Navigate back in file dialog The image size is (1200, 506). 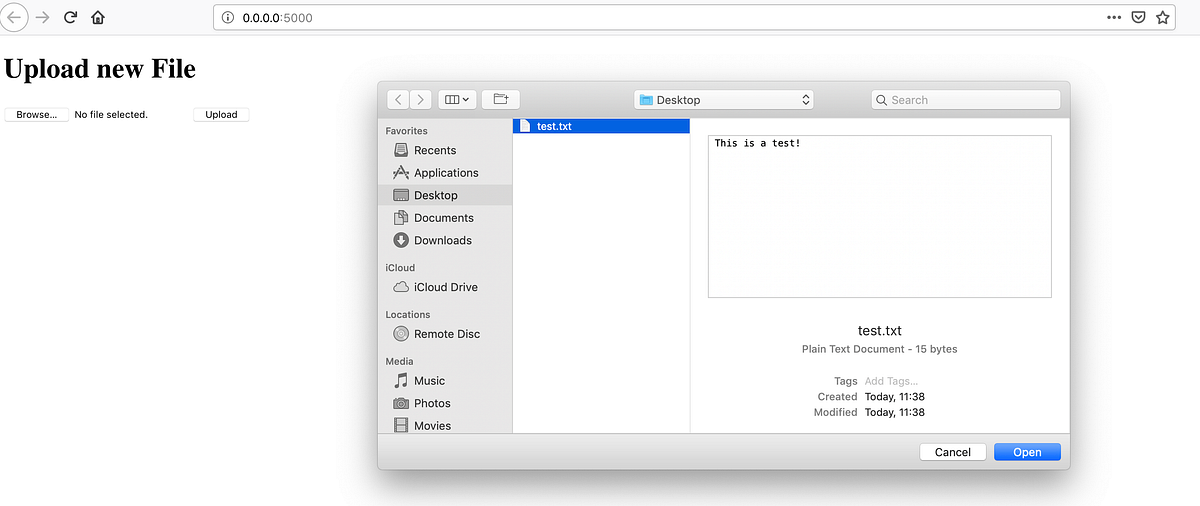tap(399, 99)
